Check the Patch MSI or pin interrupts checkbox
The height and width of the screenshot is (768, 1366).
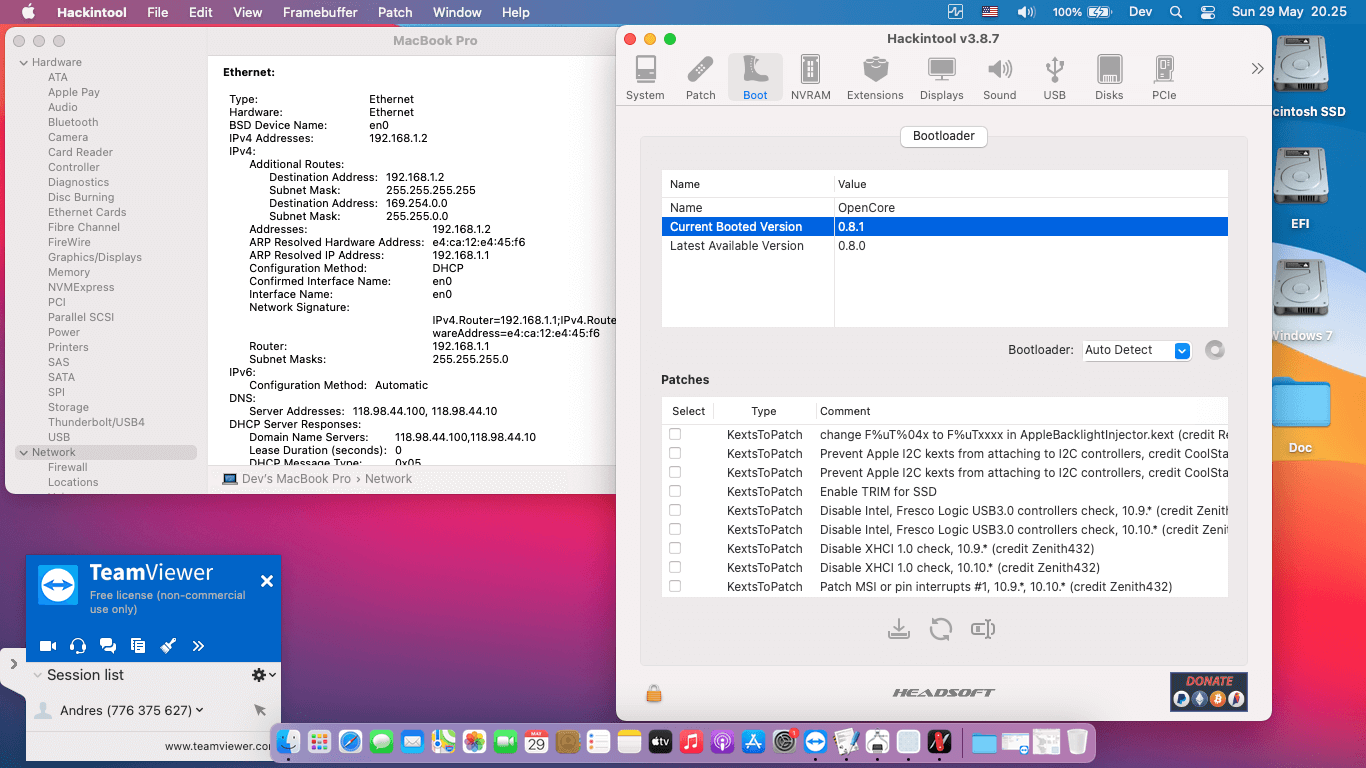(675, 586)
